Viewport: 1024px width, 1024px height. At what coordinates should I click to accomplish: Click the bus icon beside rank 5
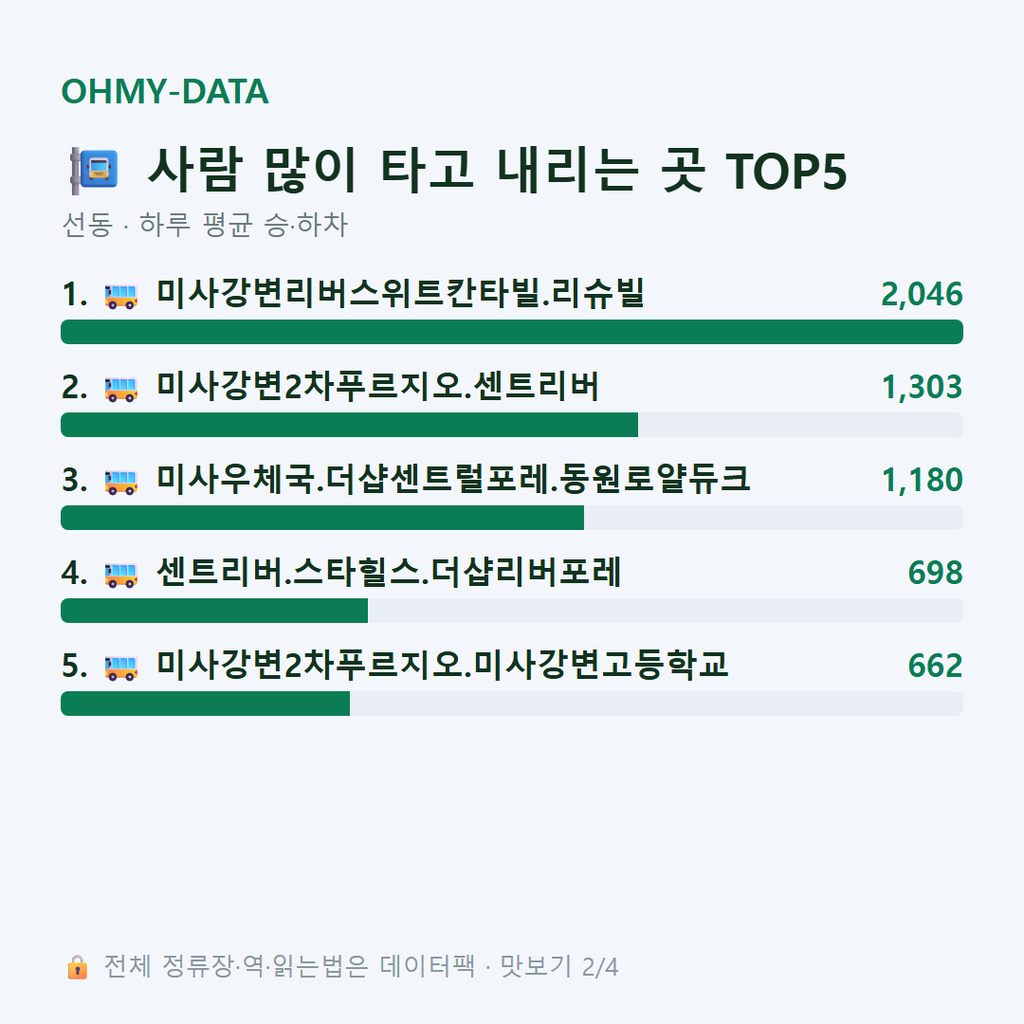pyautogui.click(x=121, y=668)
